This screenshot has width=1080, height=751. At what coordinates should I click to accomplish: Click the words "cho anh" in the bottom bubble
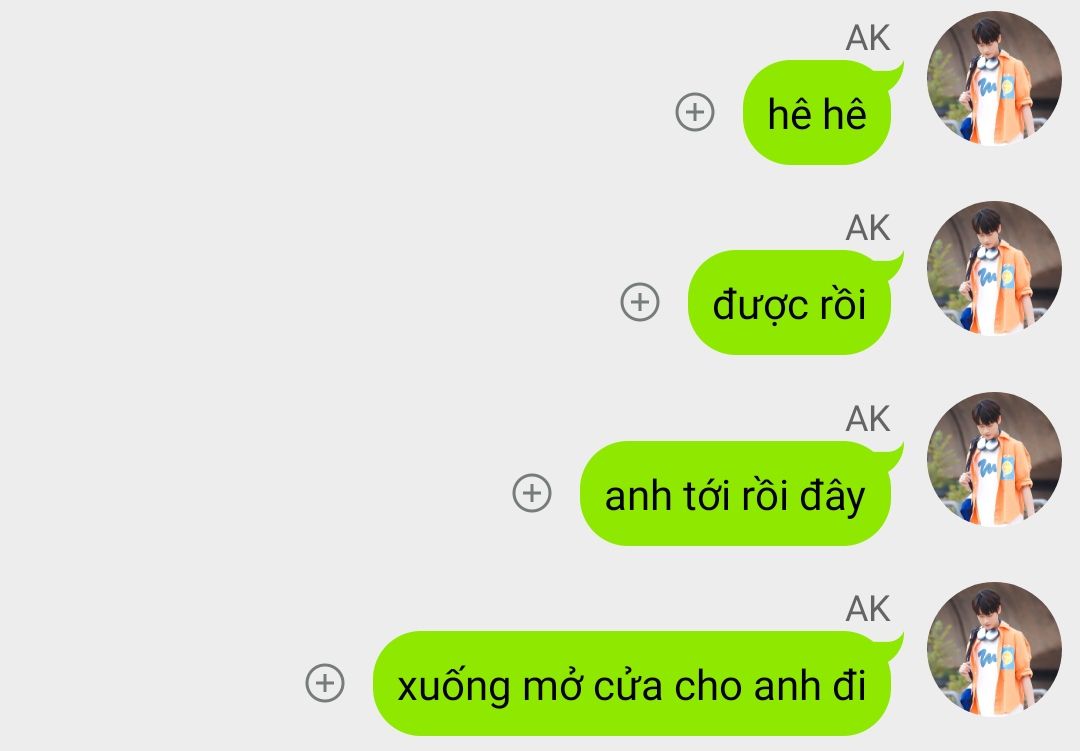(x=747, y=686)
